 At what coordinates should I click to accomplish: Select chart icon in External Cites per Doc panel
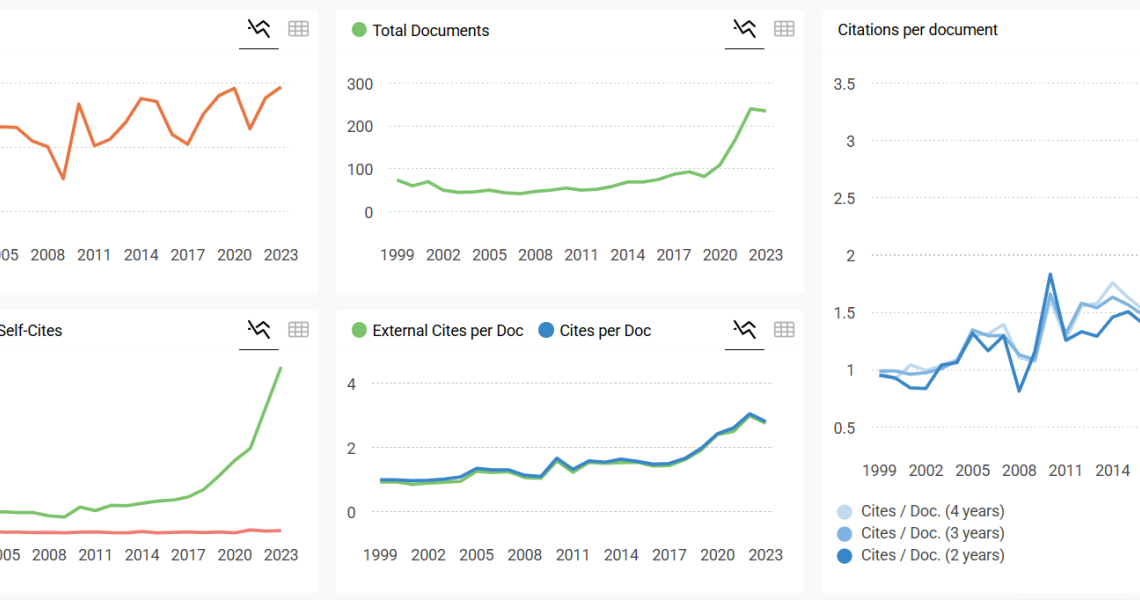744,329
